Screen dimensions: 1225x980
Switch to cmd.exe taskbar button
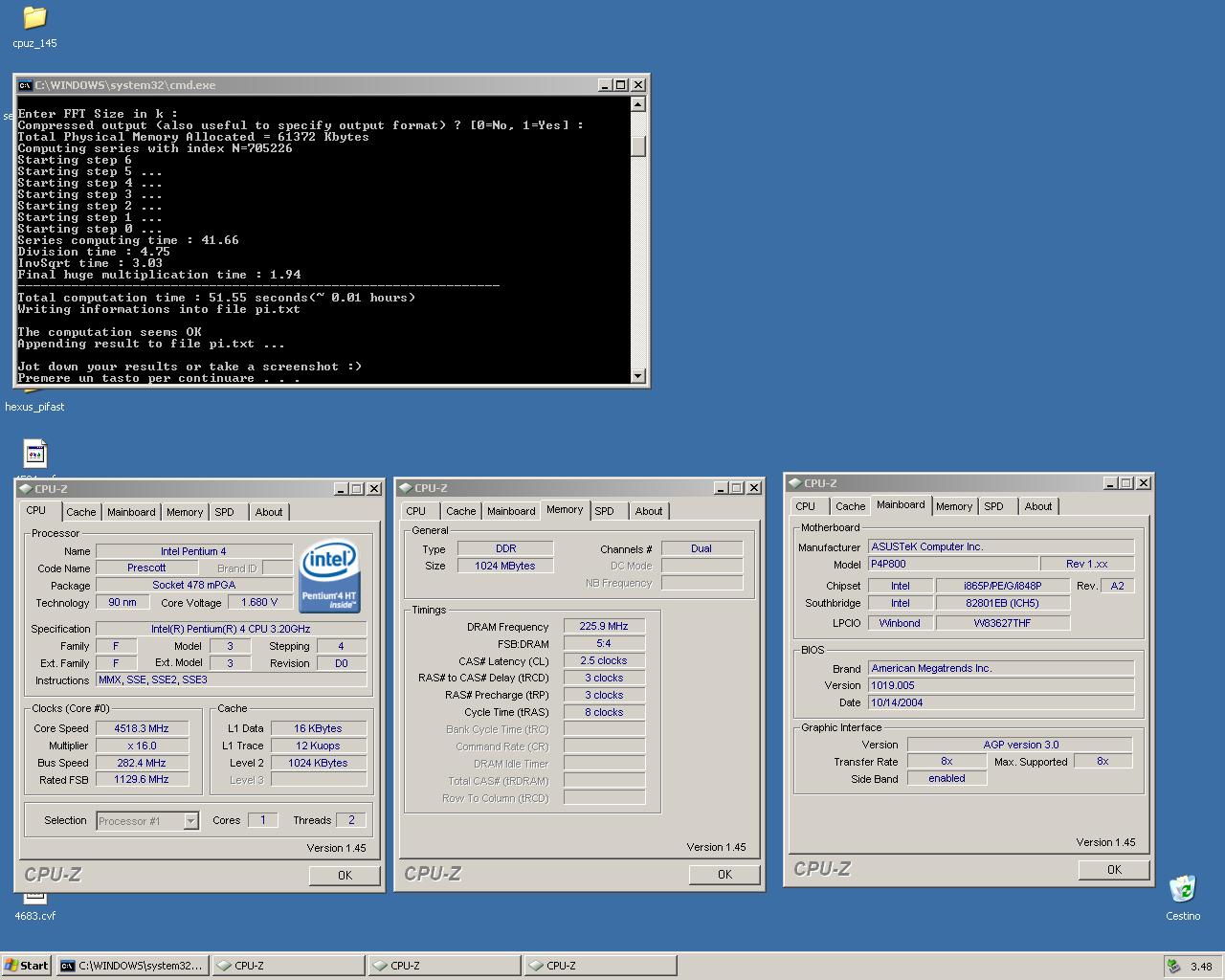point(132,966)
